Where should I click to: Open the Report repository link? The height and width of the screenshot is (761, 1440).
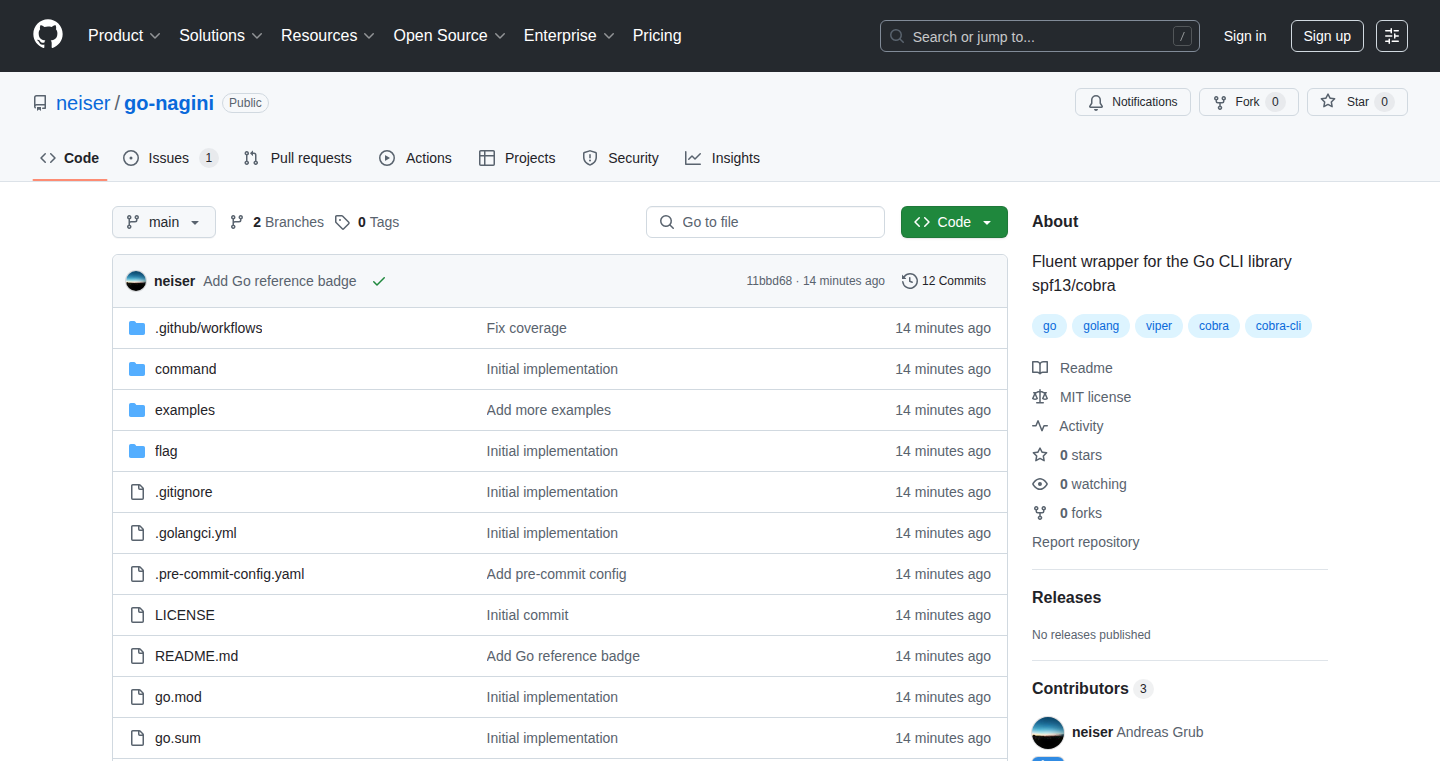(1086, 542)
